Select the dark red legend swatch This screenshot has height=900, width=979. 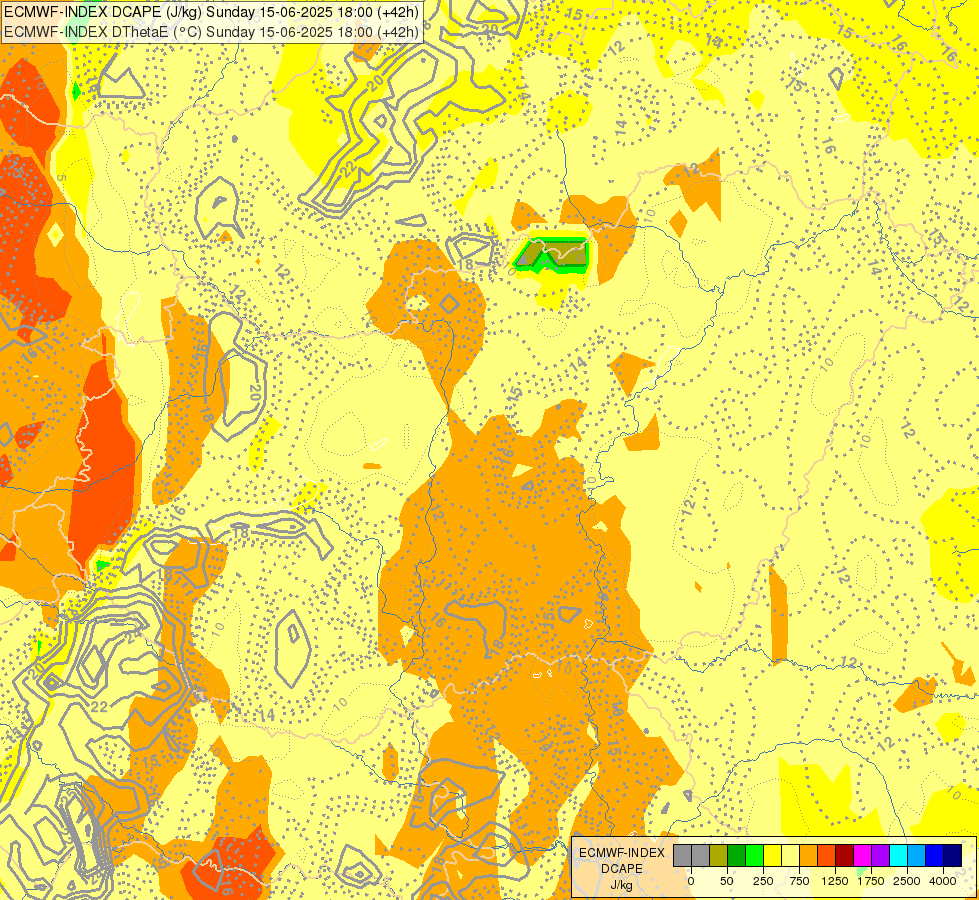(845, 856)
